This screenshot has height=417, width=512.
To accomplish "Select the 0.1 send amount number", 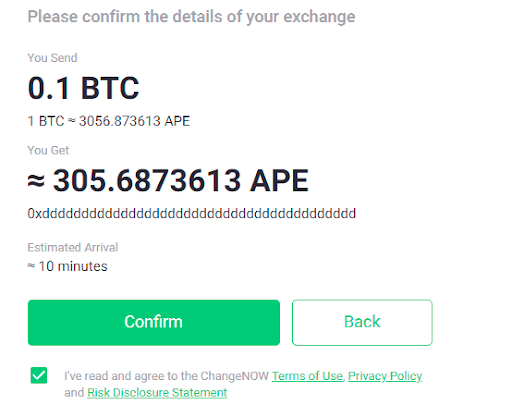I will click(49, 88).
